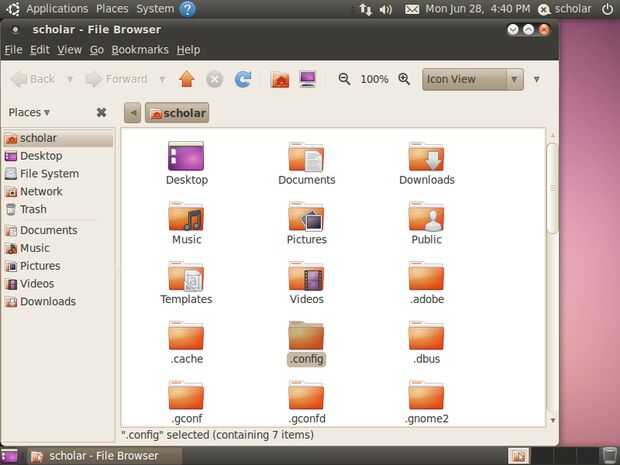
Task: Zoom out with magnifier minus icon
Action: point(344,79)
